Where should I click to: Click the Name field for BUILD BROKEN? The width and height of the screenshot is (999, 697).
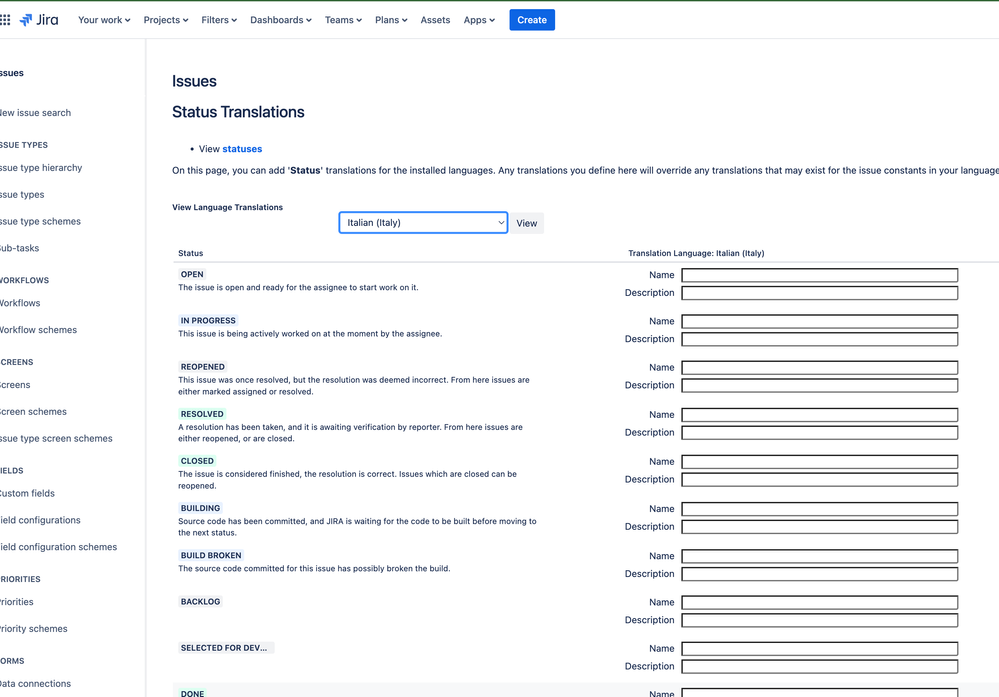[819, 556]
